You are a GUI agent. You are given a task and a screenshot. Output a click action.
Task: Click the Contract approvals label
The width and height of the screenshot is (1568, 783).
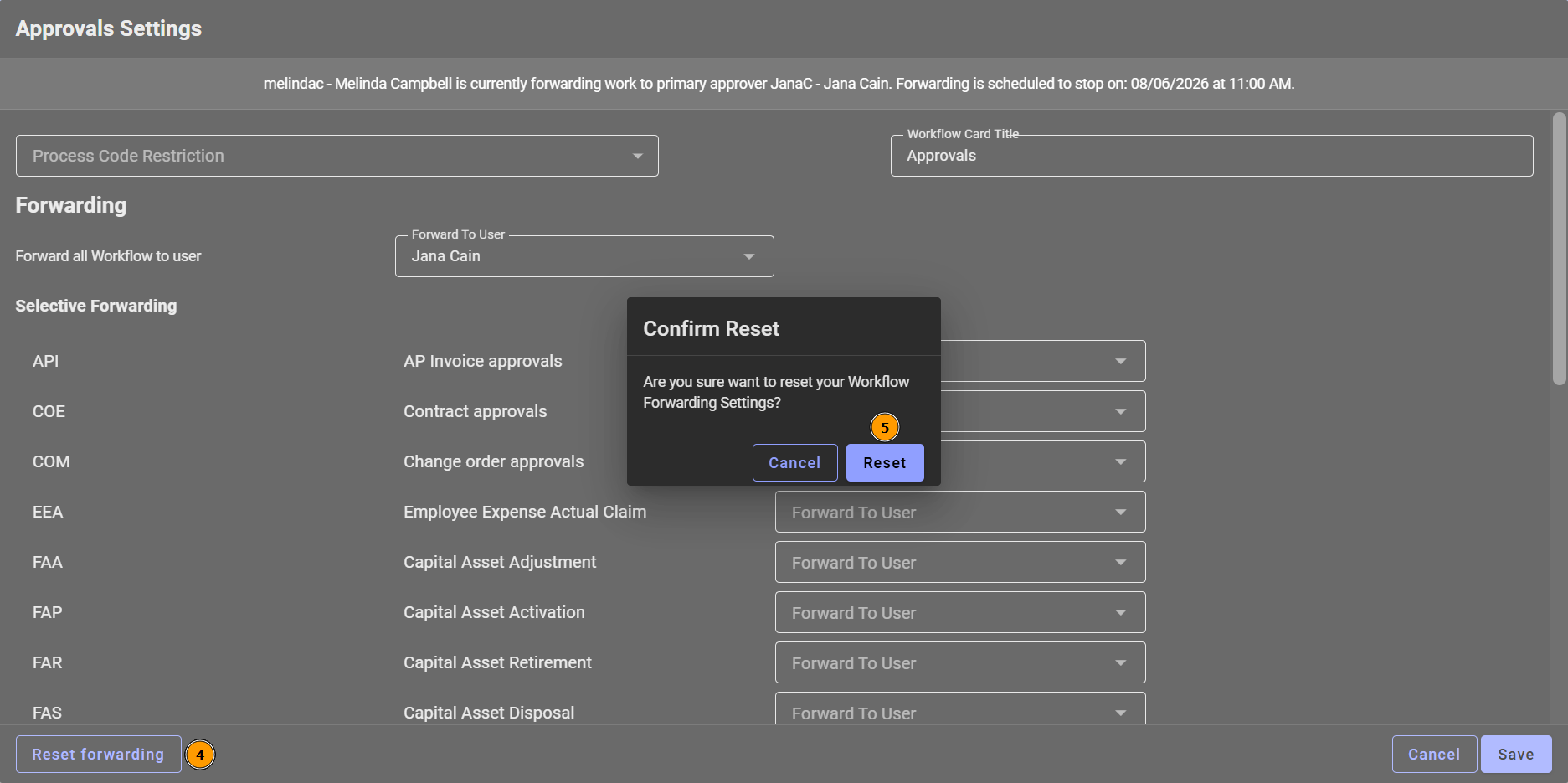tap(476, 411)
